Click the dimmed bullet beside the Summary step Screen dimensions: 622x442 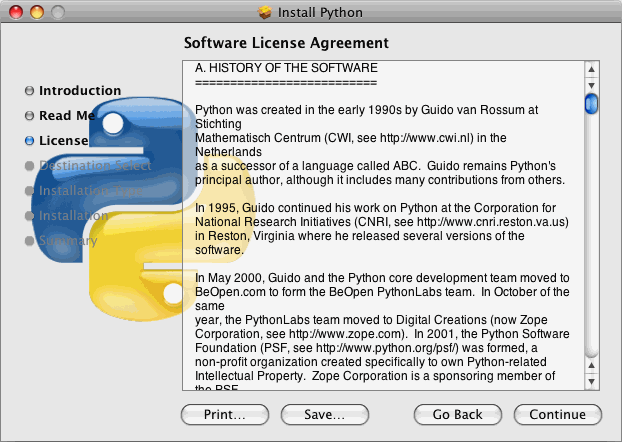[29, 241]
